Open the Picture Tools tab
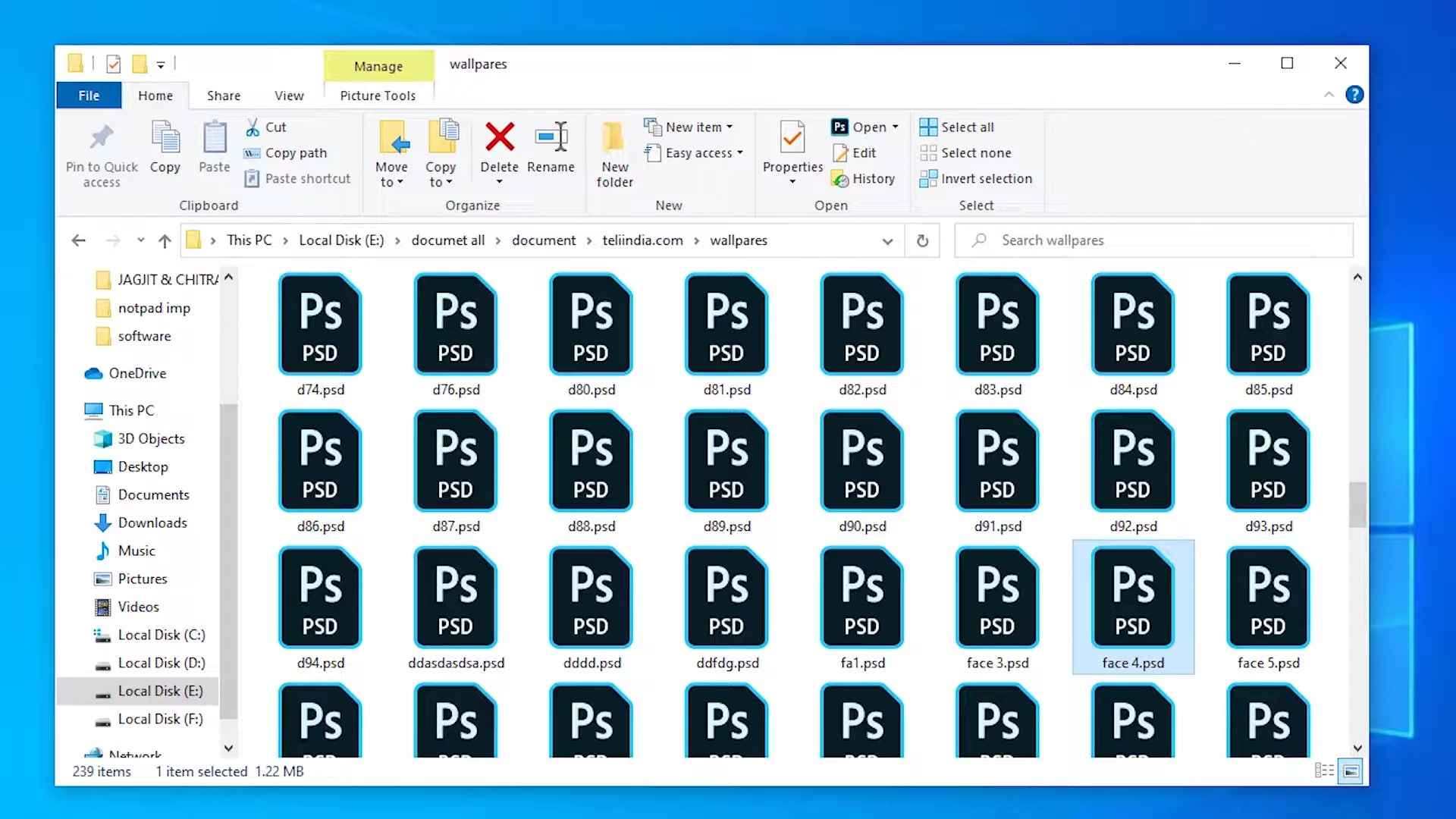1456x819 pixels. click(378, 96)
